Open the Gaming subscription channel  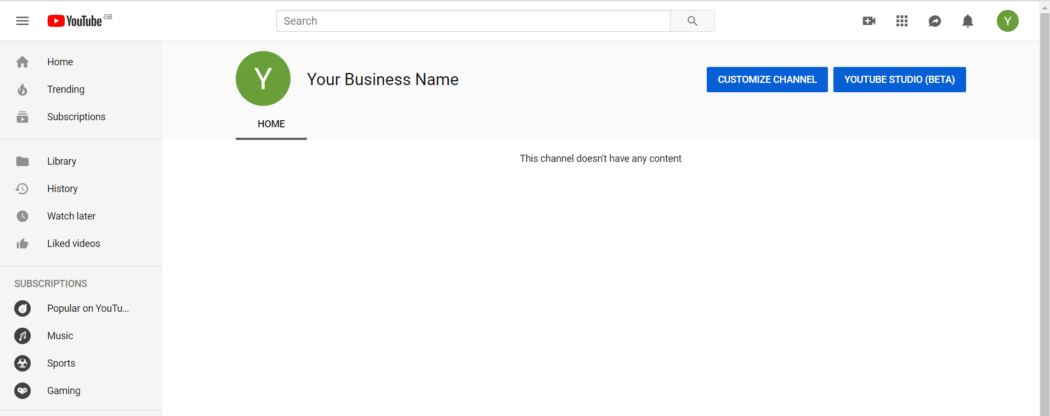coord(64,391)
